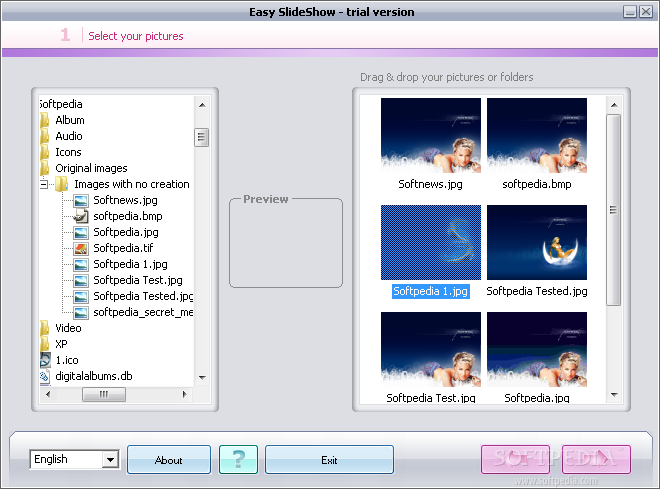
Task: Select the 'Original images' label
Action: click(91, 168)
